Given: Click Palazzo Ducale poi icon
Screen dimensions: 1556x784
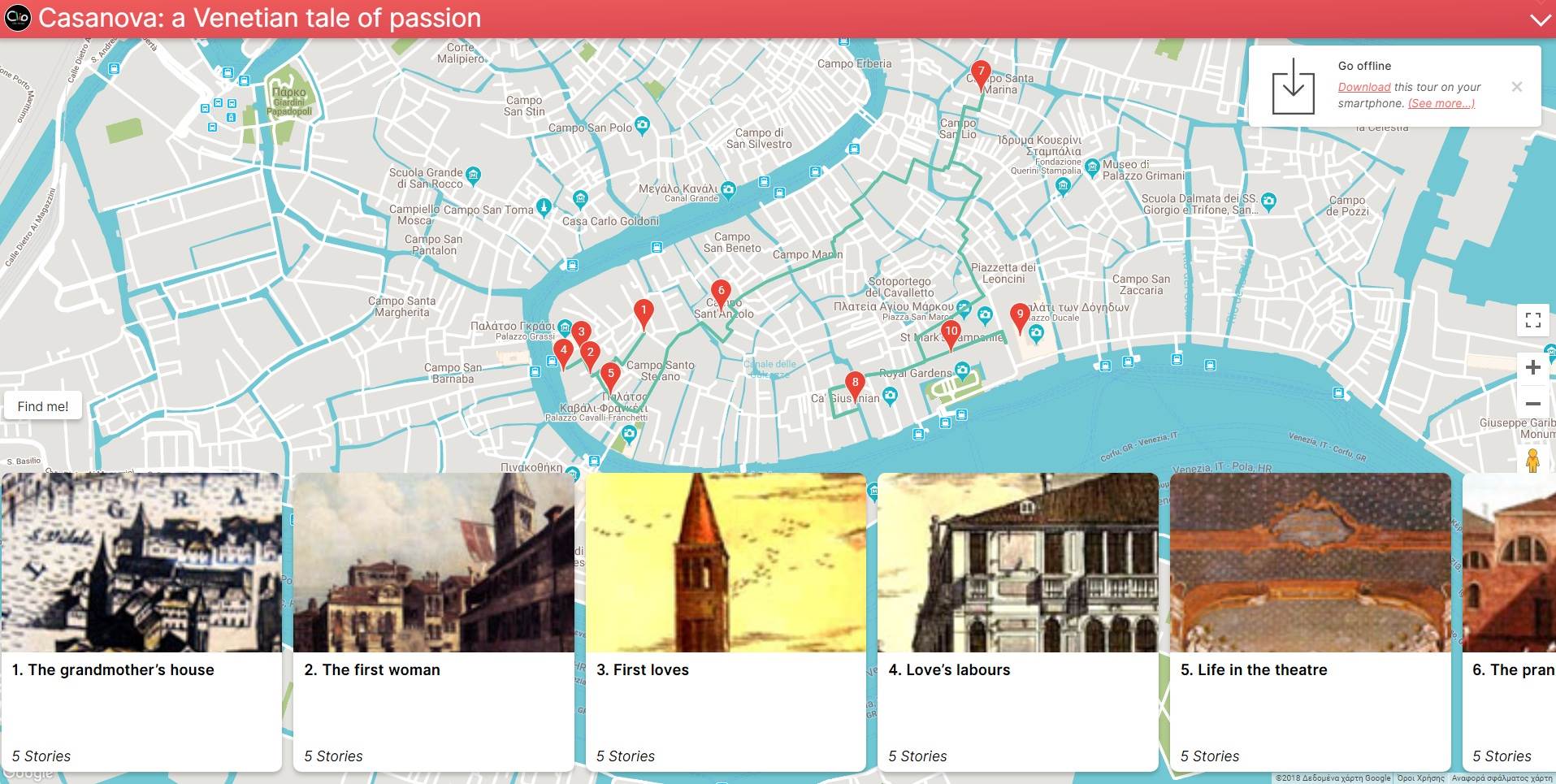Looking at the screenshot, I should click(x=1035, y=332).
